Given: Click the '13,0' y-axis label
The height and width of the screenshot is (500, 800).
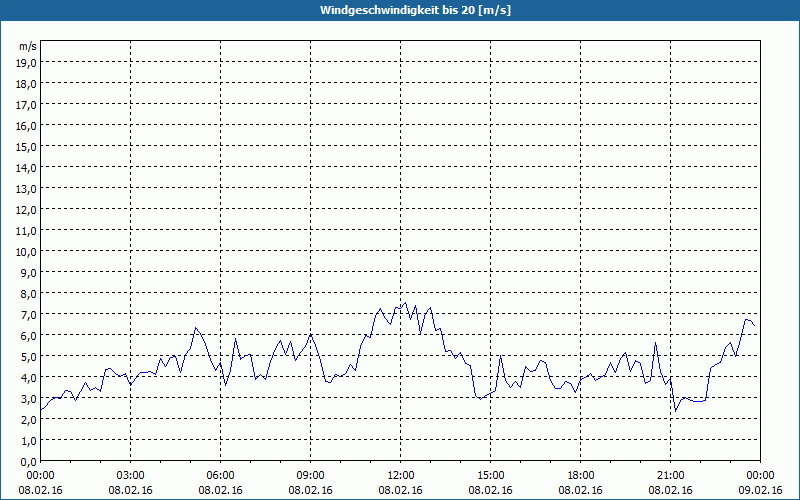Looking at the screenshot, I should pos(26,189).
